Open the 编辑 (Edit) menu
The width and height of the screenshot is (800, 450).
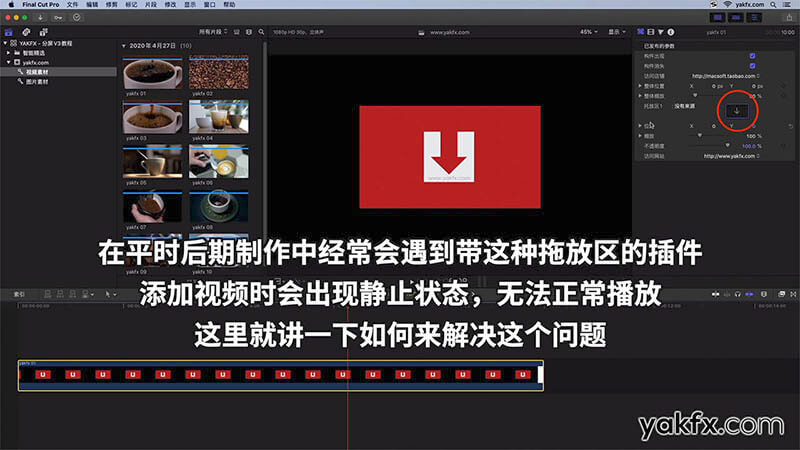coord(92,4)
